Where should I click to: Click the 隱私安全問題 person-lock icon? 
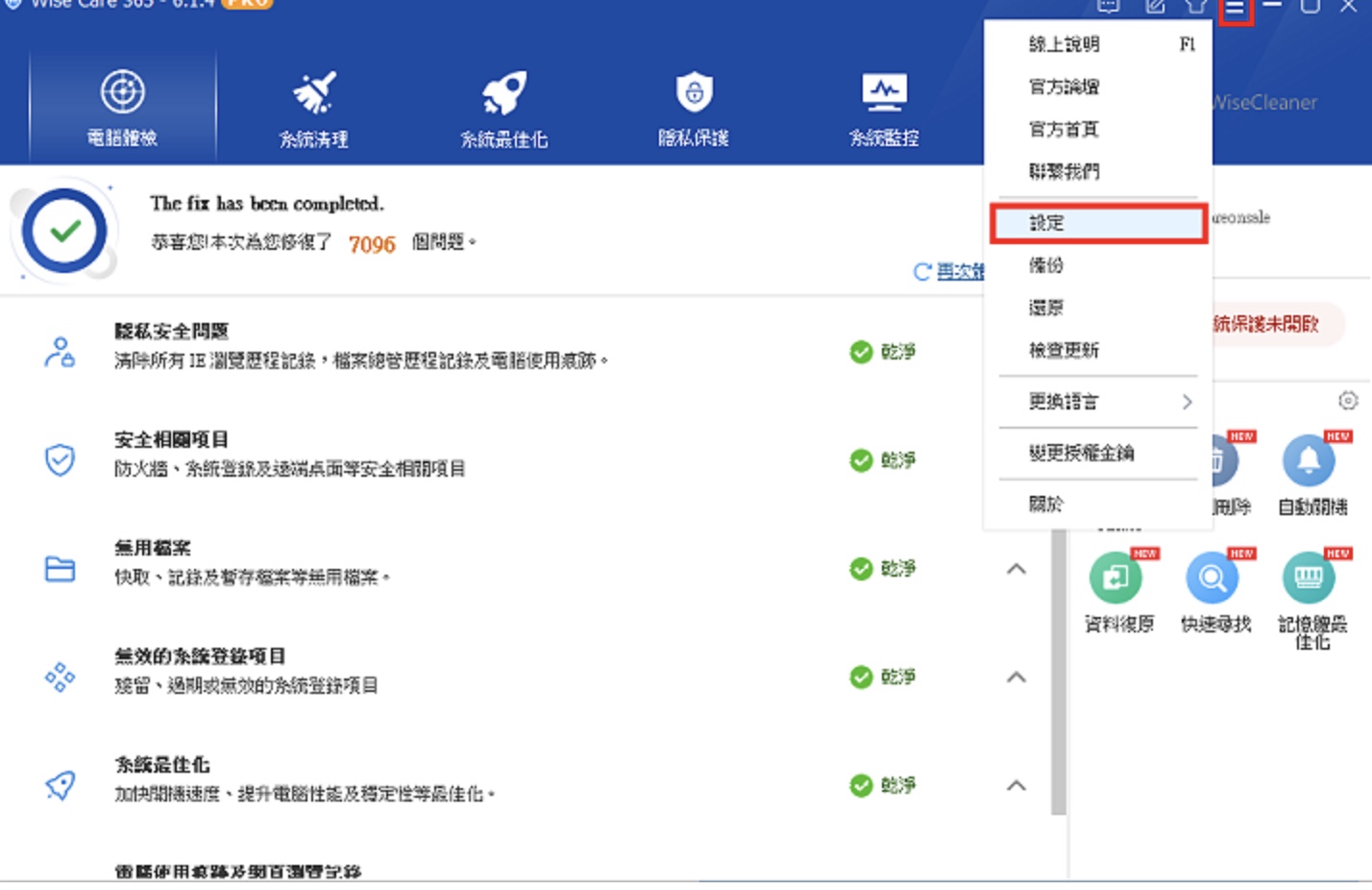point(60,352)
